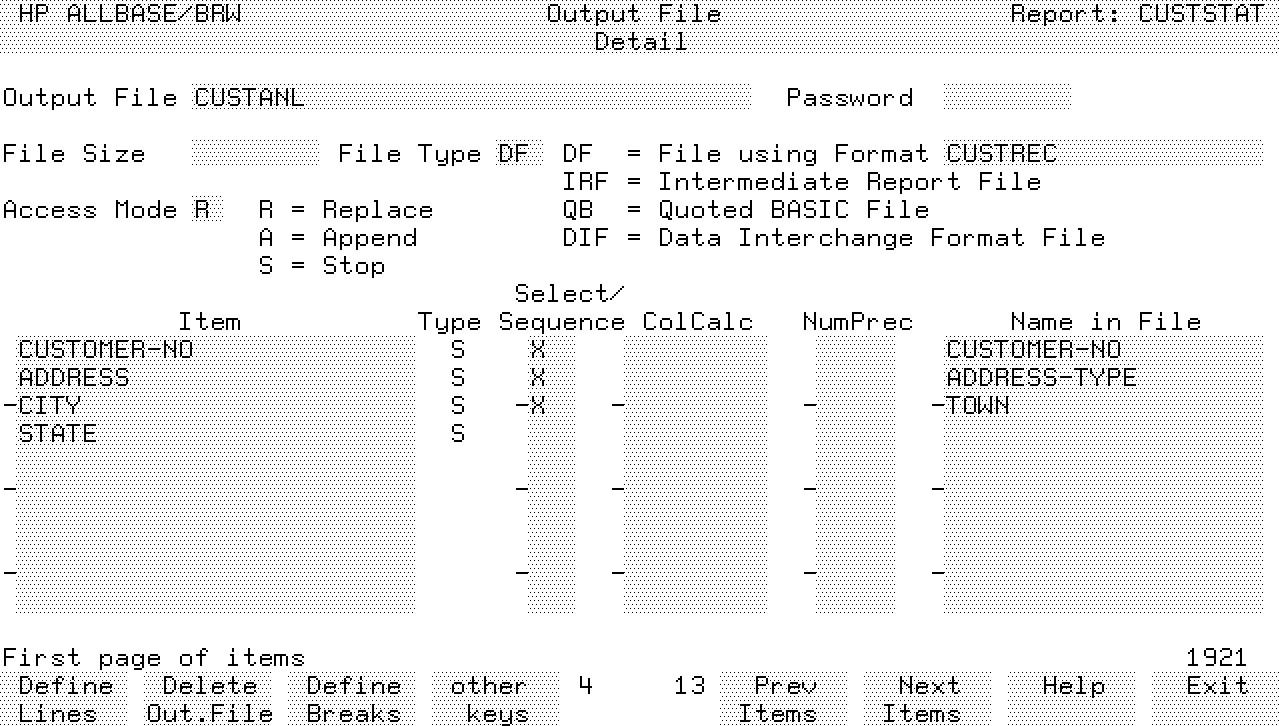Screen dimensions: 1279x726
Task: Go to Next Items page
Action: coord(927,699)
